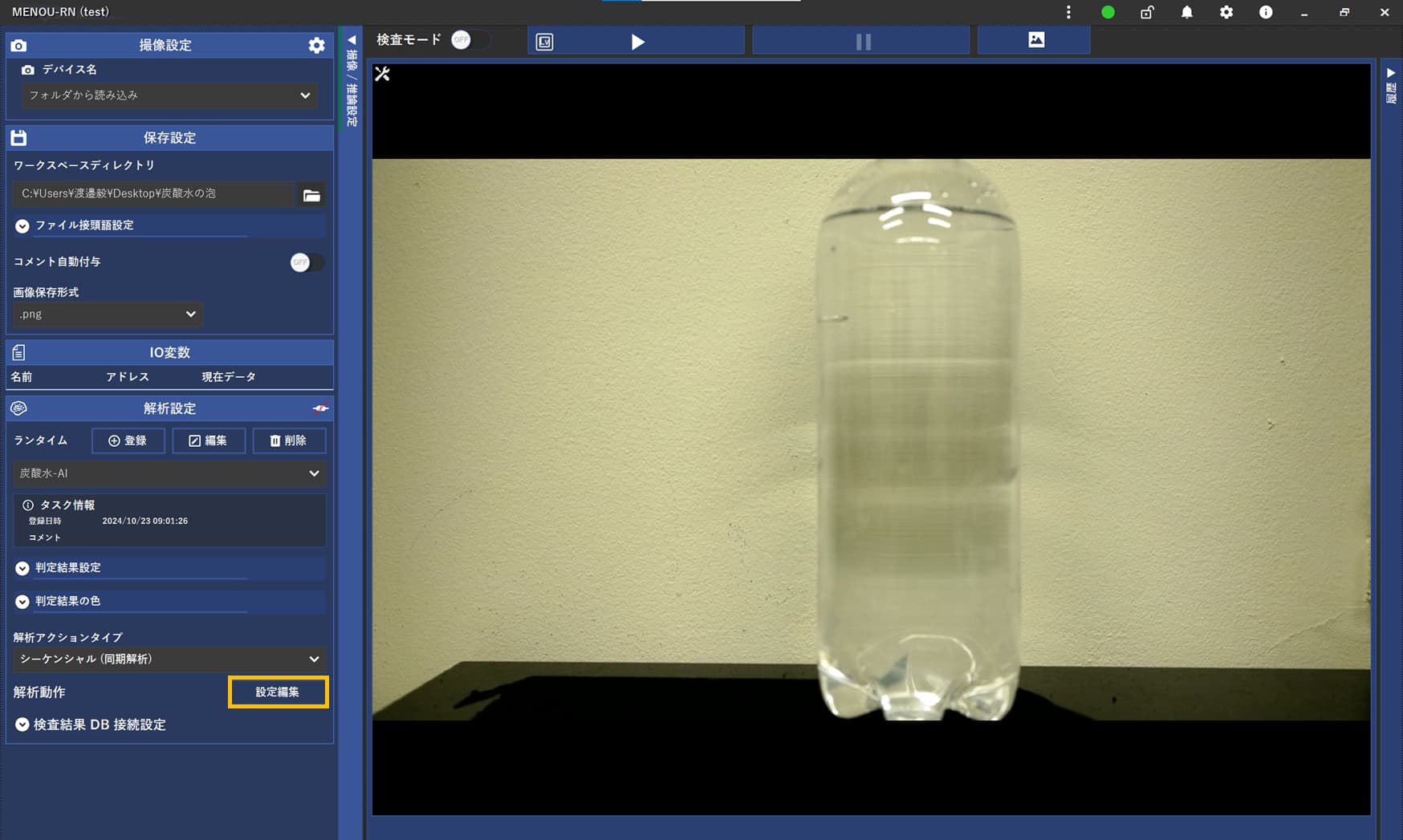The width and height of the screenshot is (1403, 840).
Task: Click the camera icon in 撮像設定 header
Action: click(x=18, y=46)
